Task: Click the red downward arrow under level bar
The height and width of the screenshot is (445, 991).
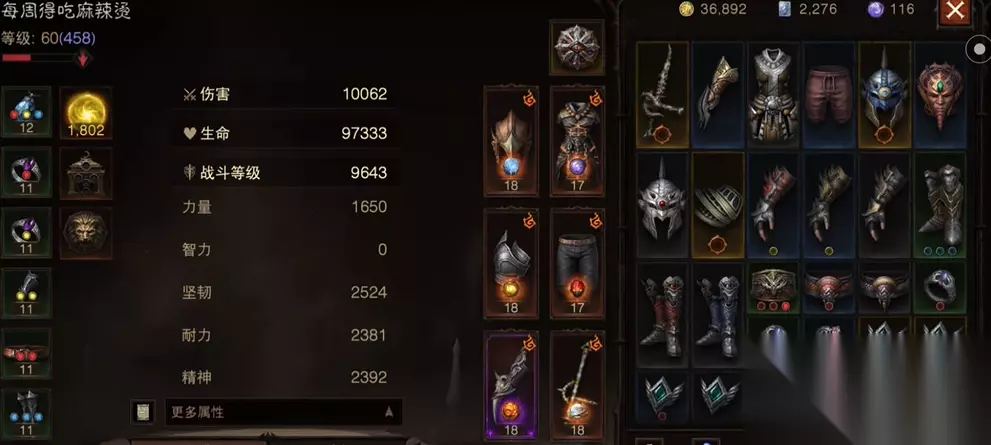Action: (83, 59)
